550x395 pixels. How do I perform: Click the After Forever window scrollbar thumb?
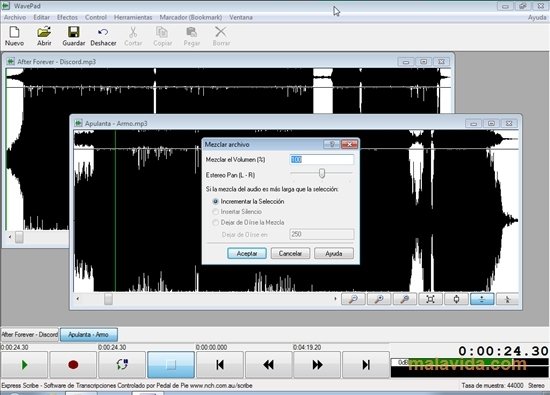(19, 237)
